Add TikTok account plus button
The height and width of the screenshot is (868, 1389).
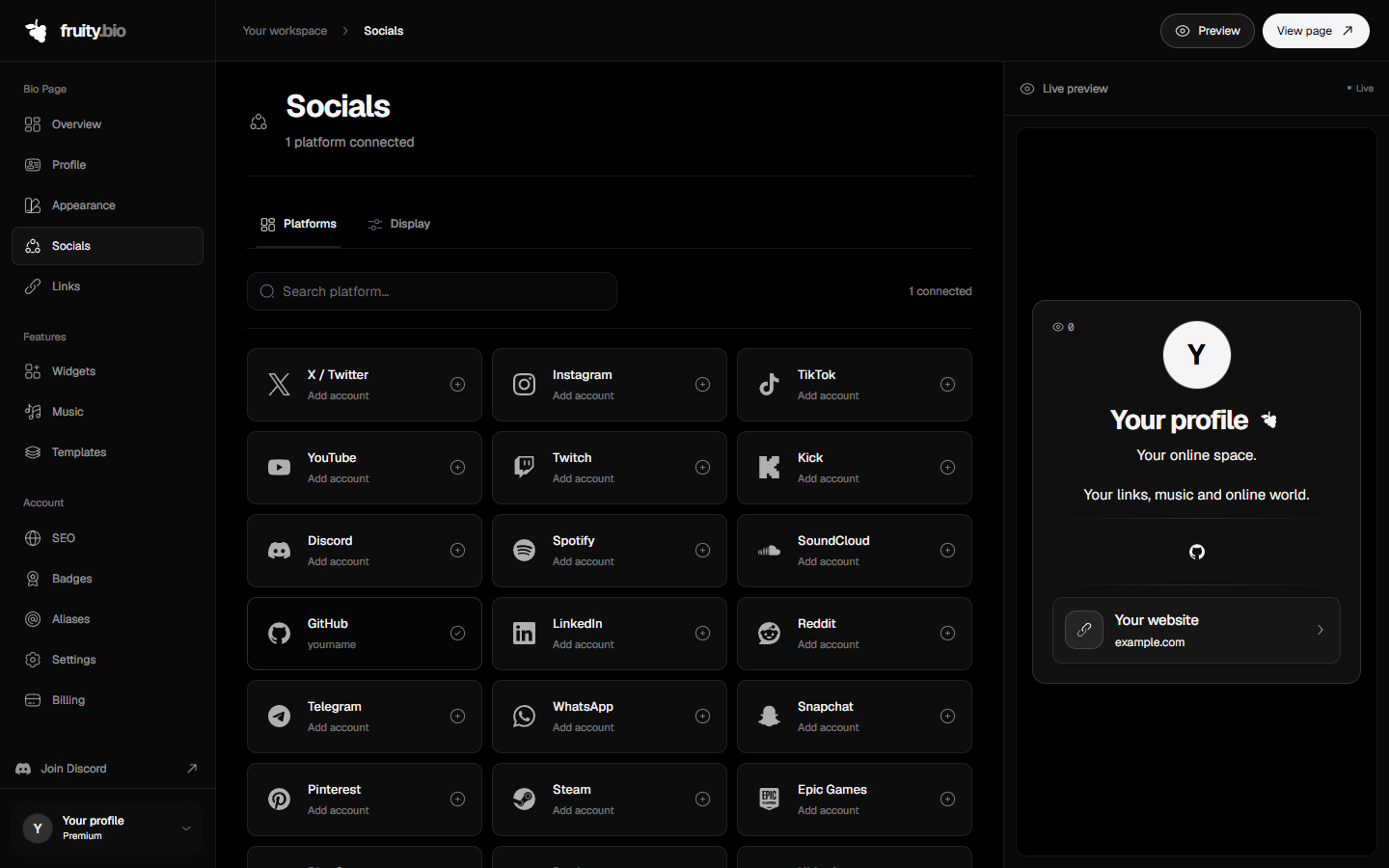tap(948, 385)
